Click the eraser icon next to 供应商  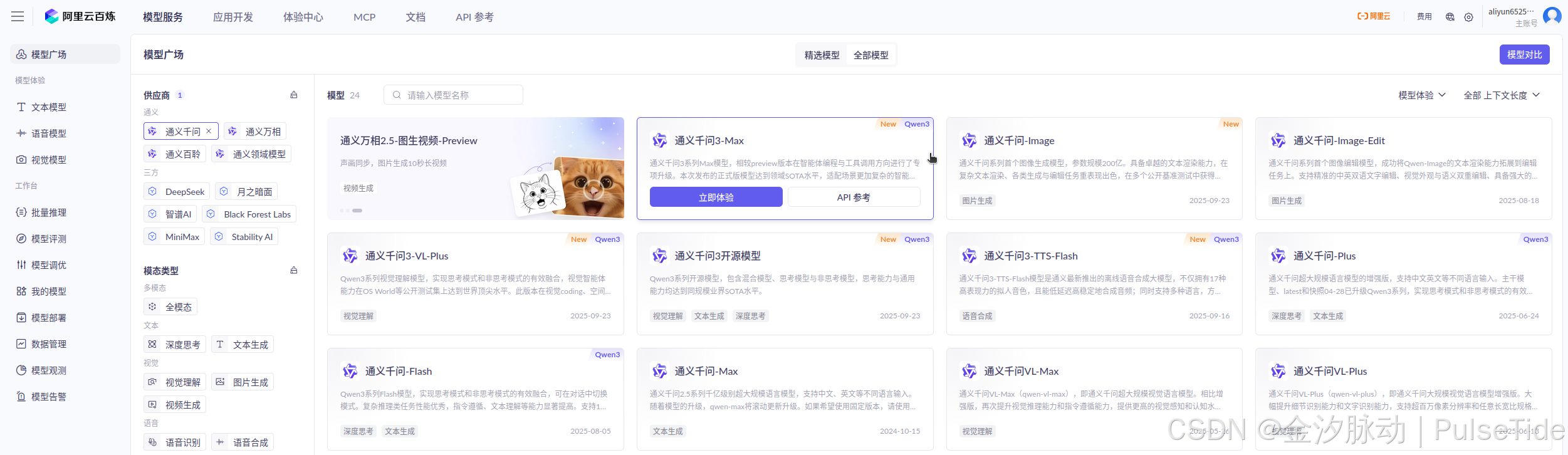294,95
